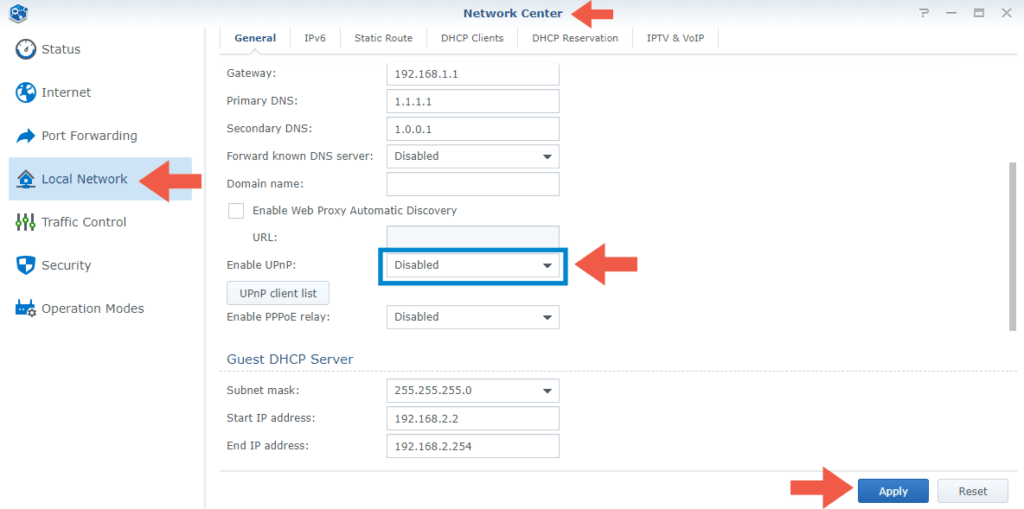Viewport: 1024px width, 509px height.
Task: Click the Guest DHCP Server heading
Action: tap(290, 359)
